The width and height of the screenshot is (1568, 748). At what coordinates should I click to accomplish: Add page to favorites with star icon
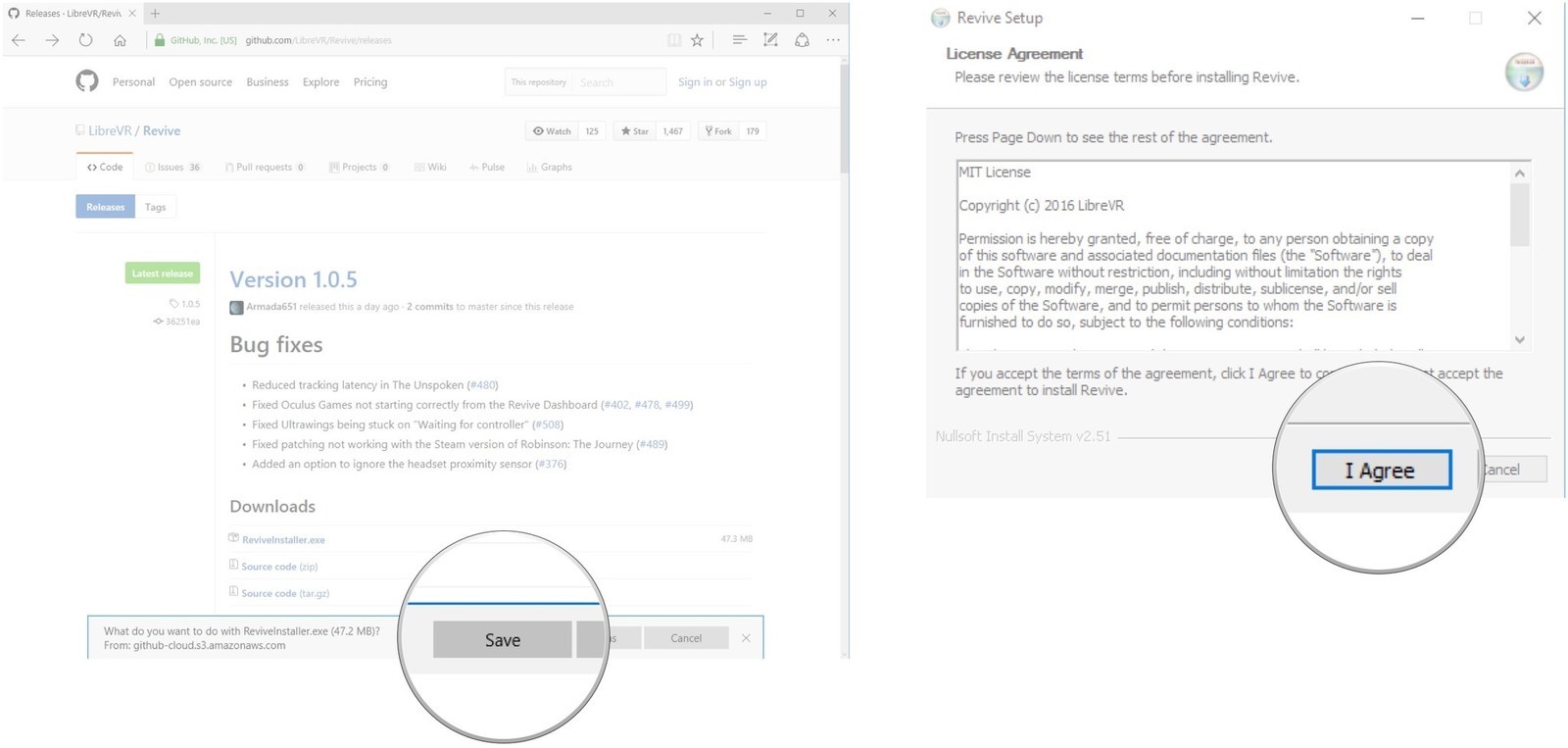697,40
